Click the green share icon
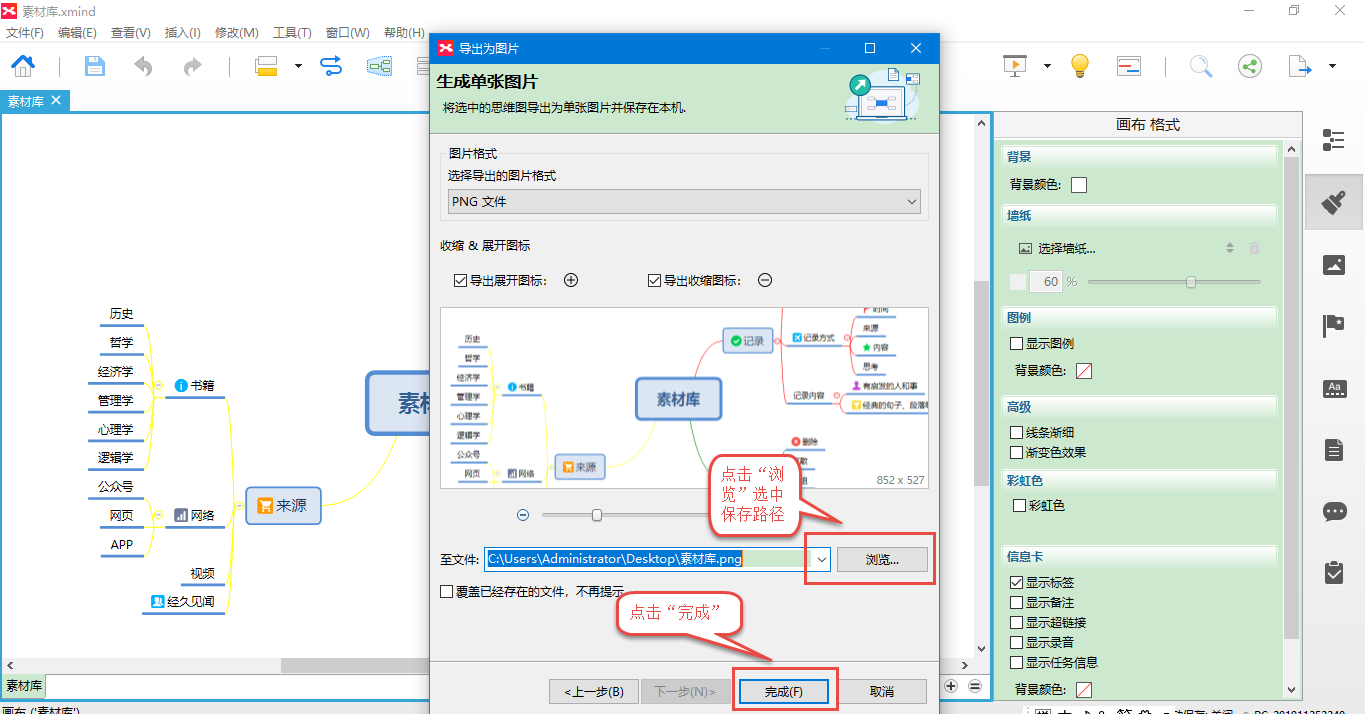The height and width of the screenshot is (714, 1365). (x=1249, y=66)
